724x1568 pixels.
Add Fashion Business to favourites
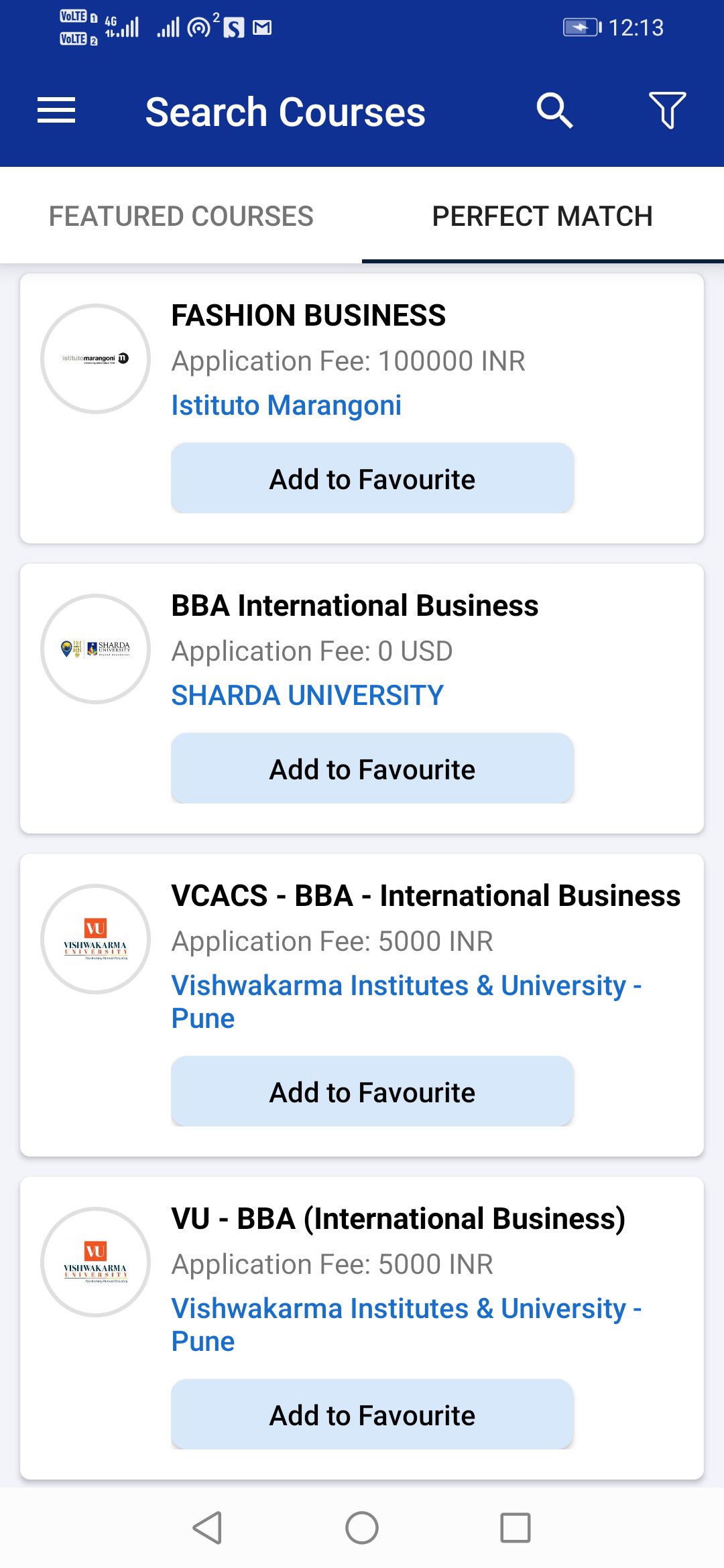click(372, 478)
